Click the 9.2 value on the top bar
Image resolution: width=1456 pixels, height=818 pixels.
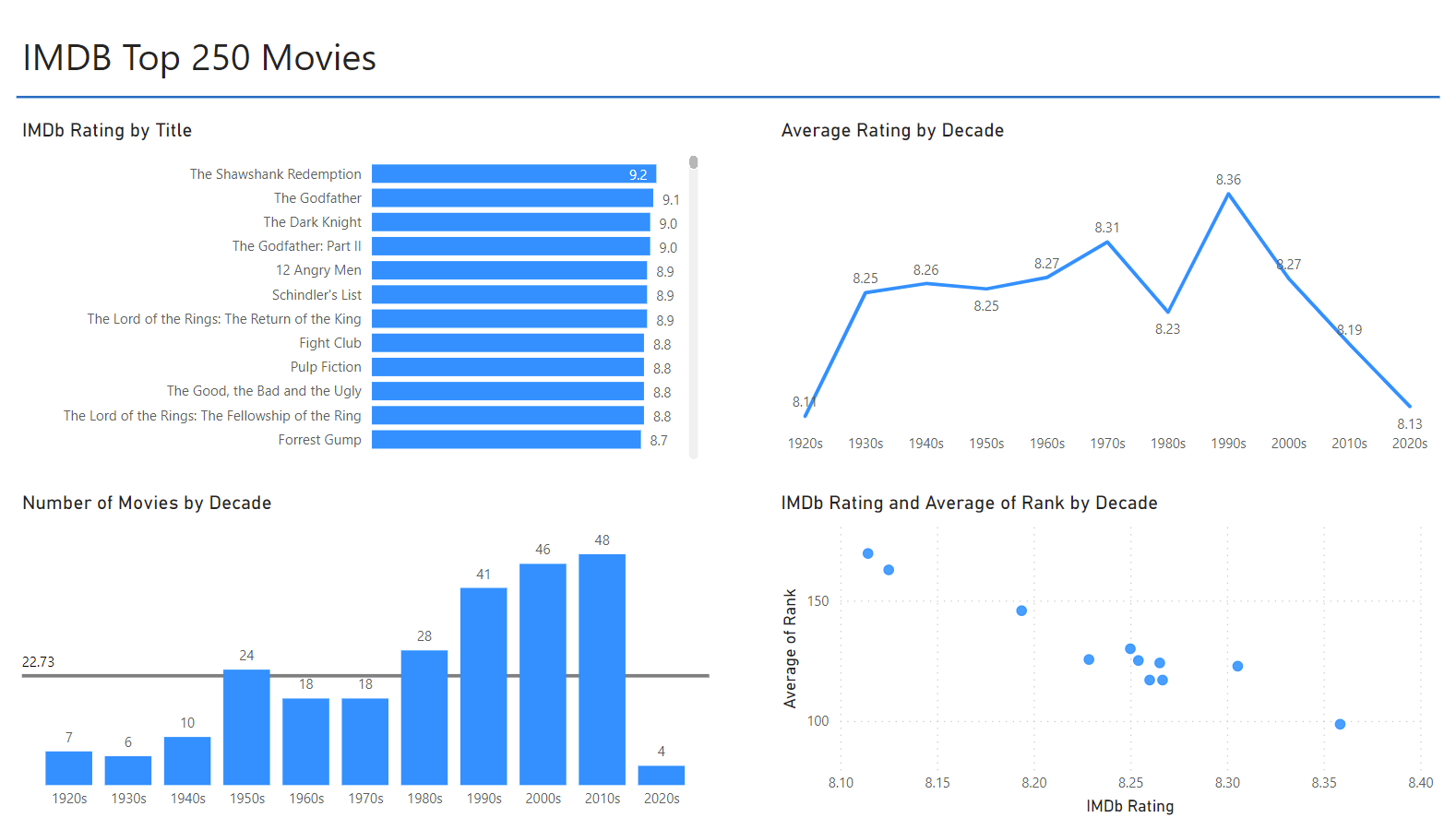[x=638, y=174]
